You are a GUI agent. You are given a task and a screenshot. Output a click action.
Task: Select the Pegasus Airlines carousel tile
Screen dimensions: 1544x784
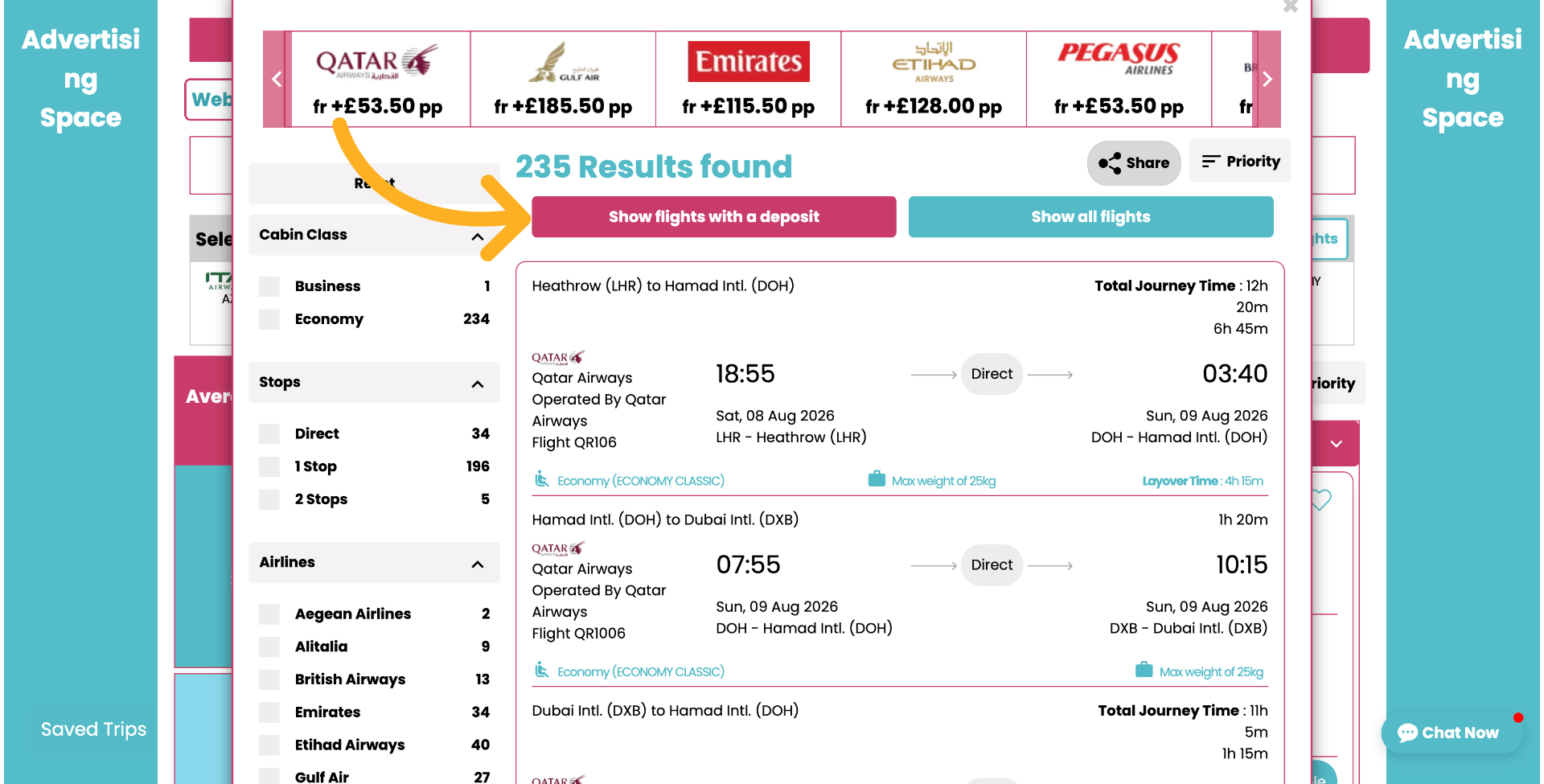(1119, 78)
